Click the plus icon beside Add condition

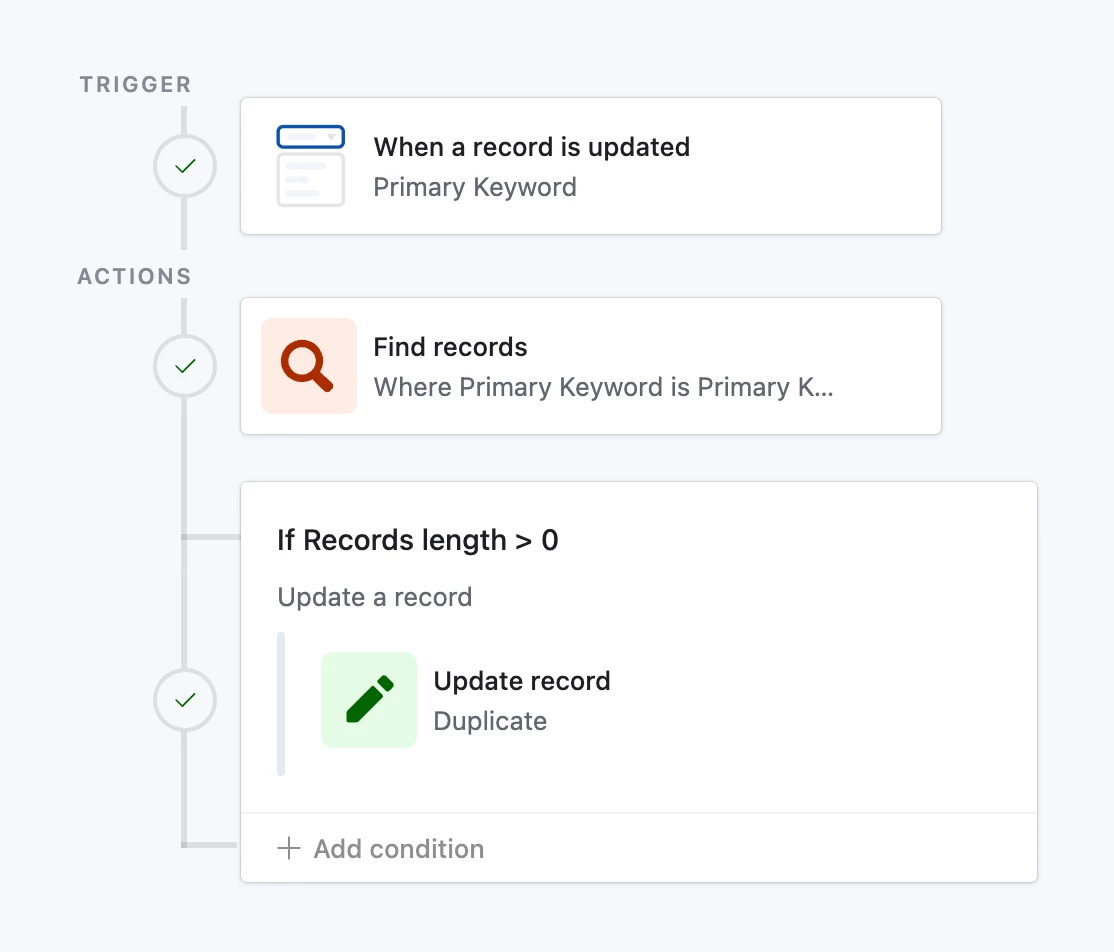pyautogui.click(x=288, y=848)
